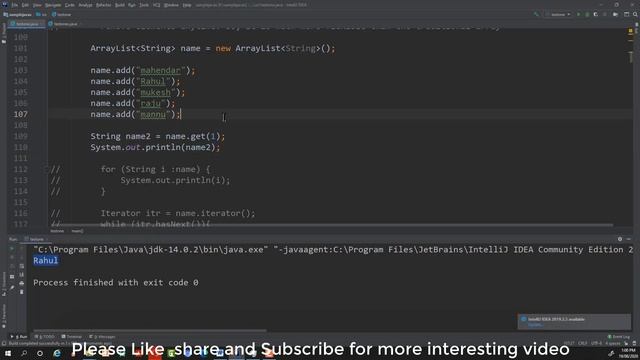Click the line 'name.add("Rahul");'

135,81
